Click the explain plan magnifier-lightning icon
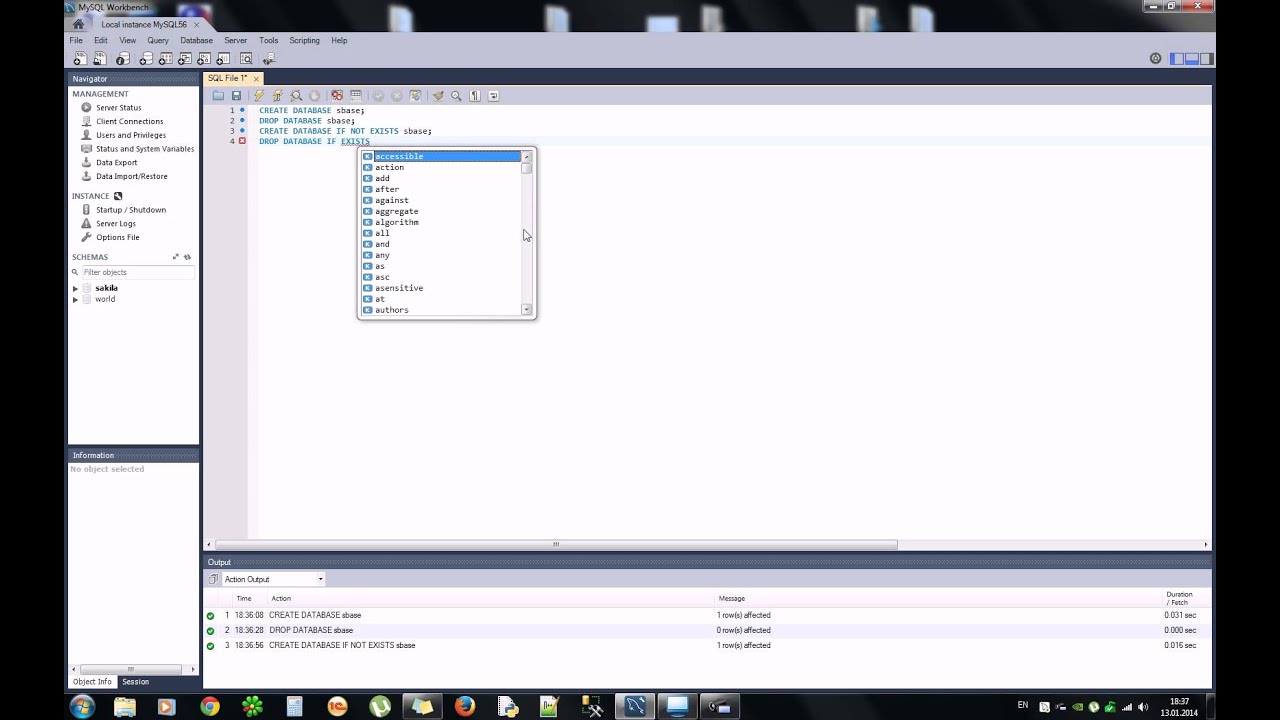The height and width of the screenshot is (720, 1280). (296, 96)
